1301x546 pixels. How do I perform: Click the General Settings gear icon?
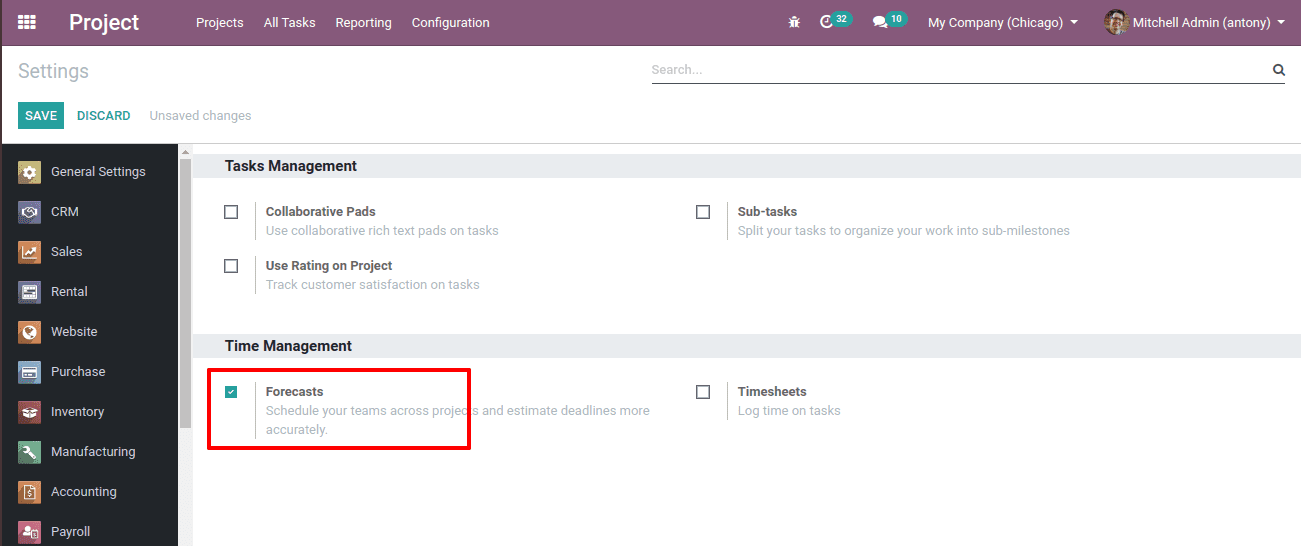click(x=30, y=172)
